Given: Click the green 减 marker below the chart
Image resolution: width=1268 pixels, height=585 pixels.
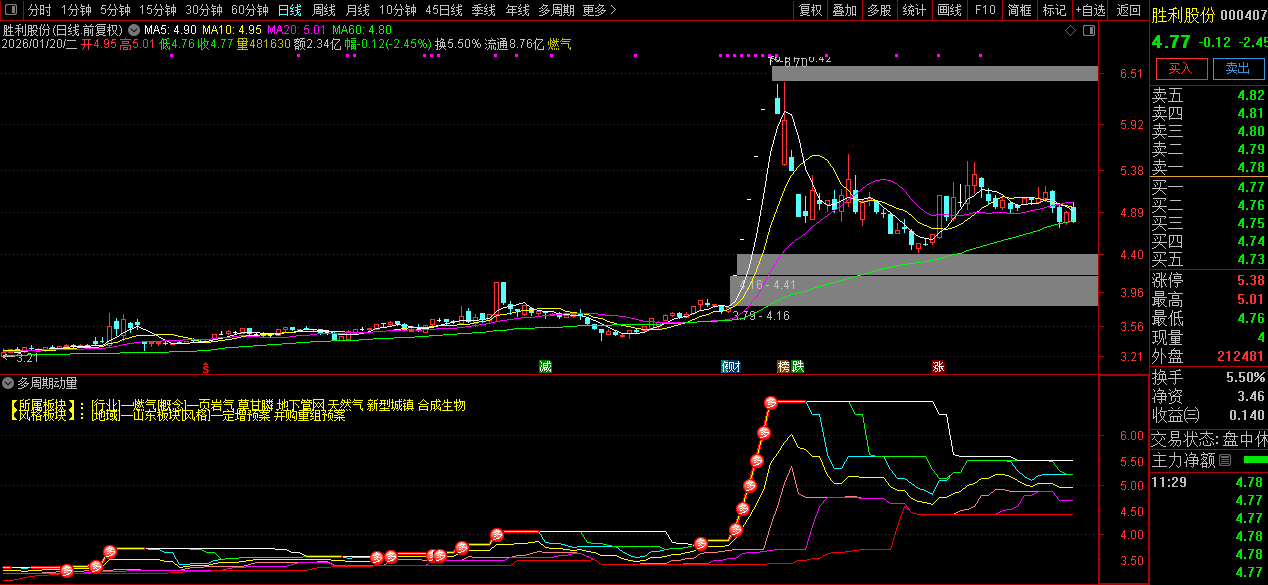Looking at the screenshot, I should (x=545, y=367).
